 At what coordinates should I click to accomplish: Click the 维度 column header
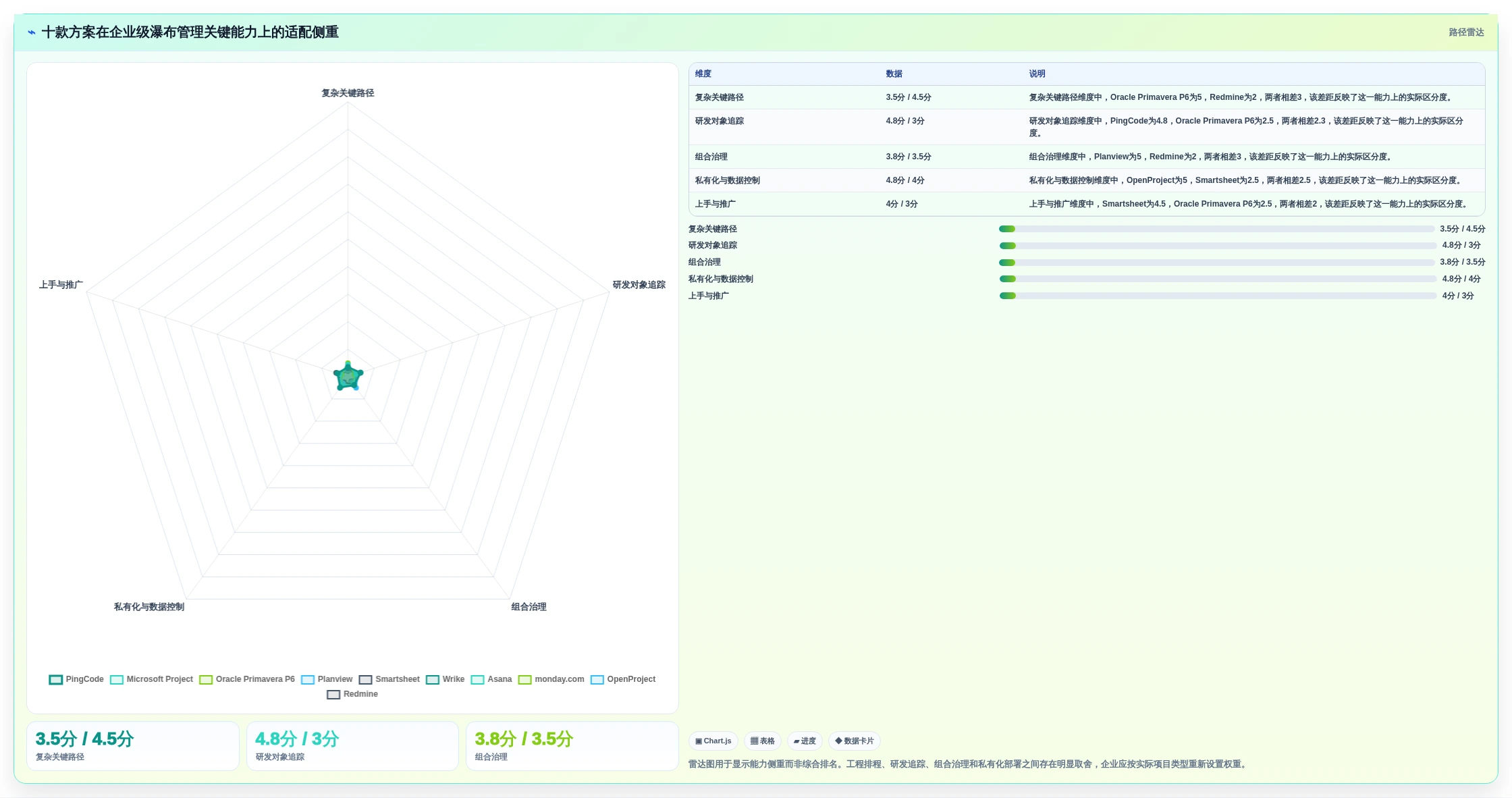pos(703,74)
